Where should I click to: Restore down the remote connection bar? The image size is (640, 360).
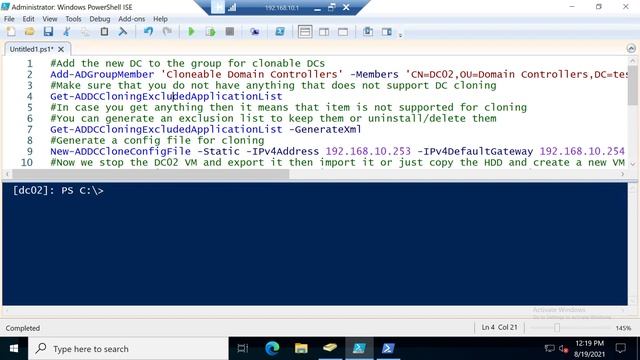click(x=331, y=7)
